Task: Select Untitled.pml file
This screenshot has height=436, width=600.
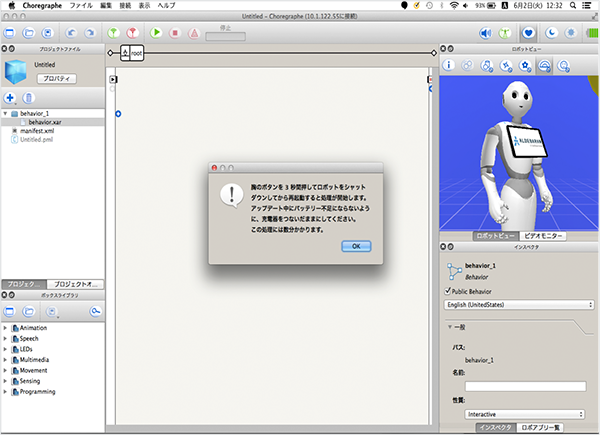Action: 36,140
